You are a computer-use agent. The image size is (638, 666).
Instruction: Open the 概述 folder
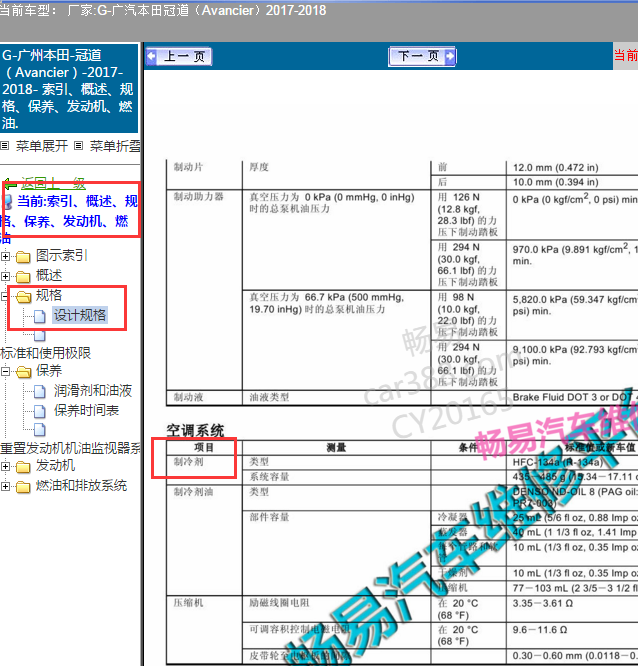49,275
